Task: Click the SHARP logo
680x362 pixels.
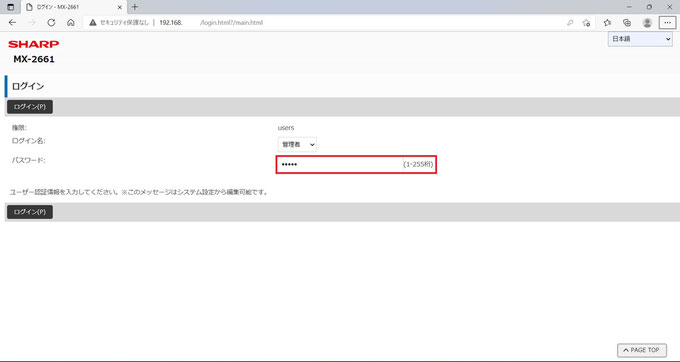Action: (33, 44)
